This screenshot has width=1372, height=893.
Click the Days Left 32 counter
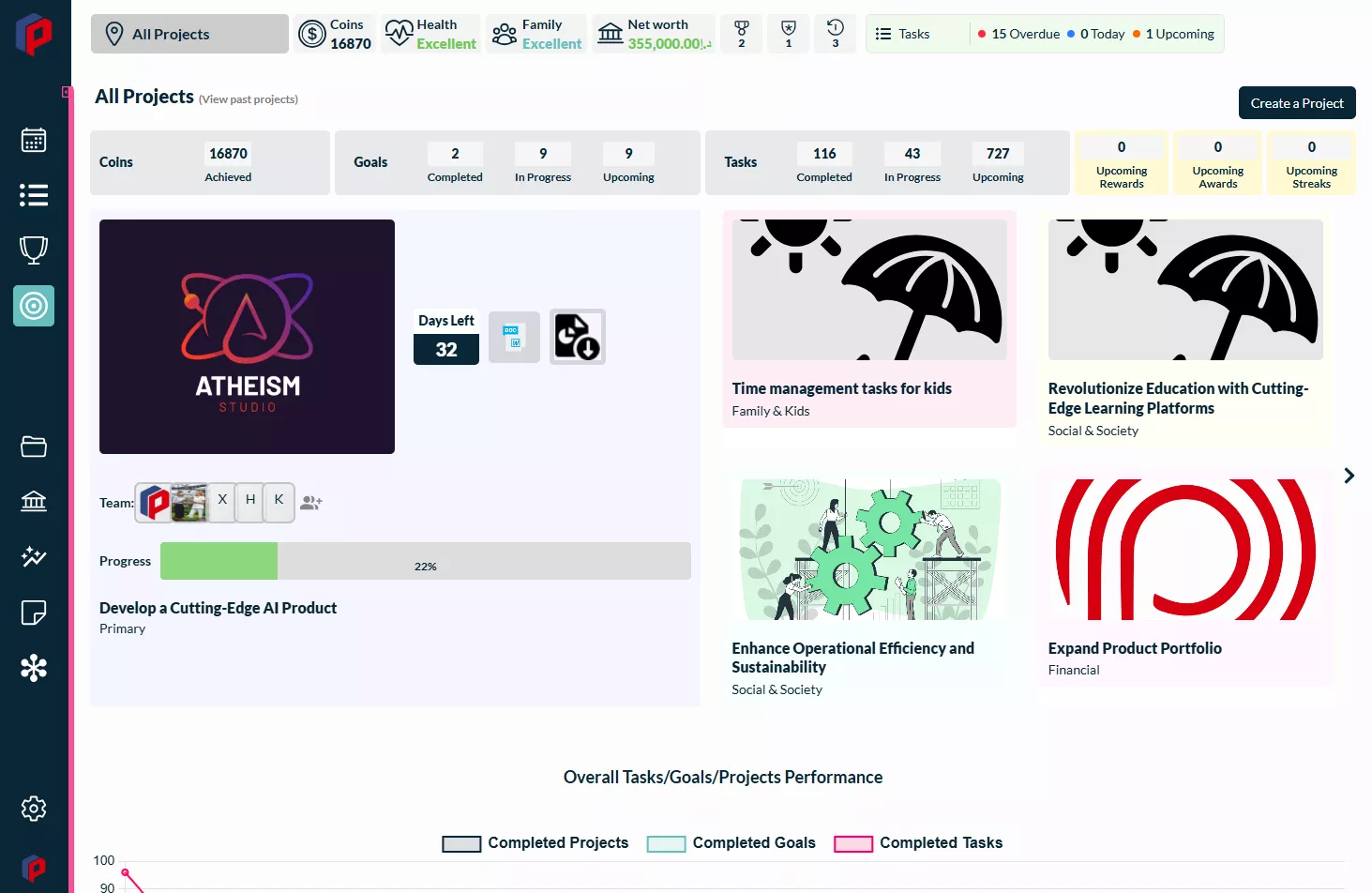click(x=446, y=337)
